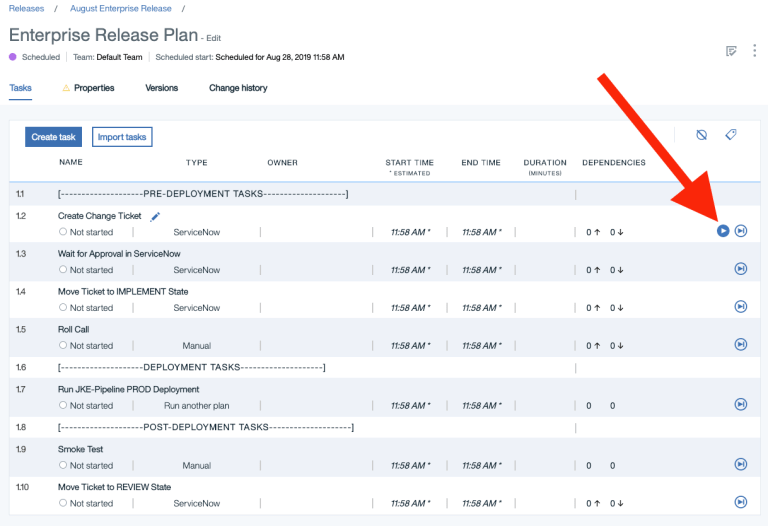Click the Import tasks button
The height and width of the screenshot is (526, 768).
point(122,137)
